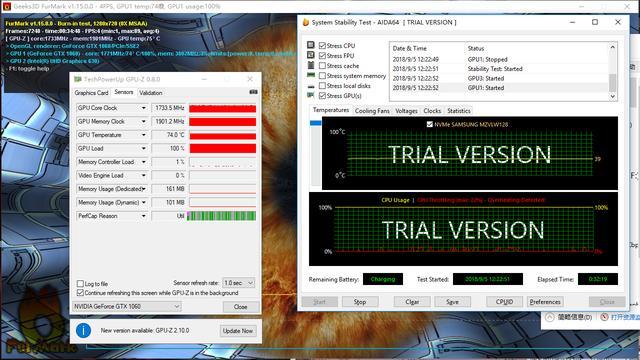The height and width of the screenshot is (360, 640).
Task: Open the Sensor refresh rate dropdown
Action: point(239,283)
